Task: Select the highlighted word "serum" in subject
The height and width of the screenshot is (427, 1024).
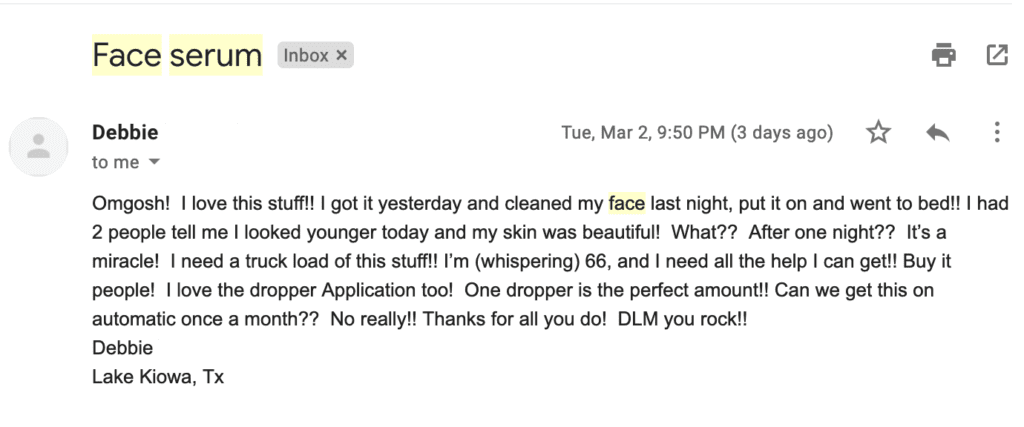Action: pyautogui.click(x=216, y=55)
